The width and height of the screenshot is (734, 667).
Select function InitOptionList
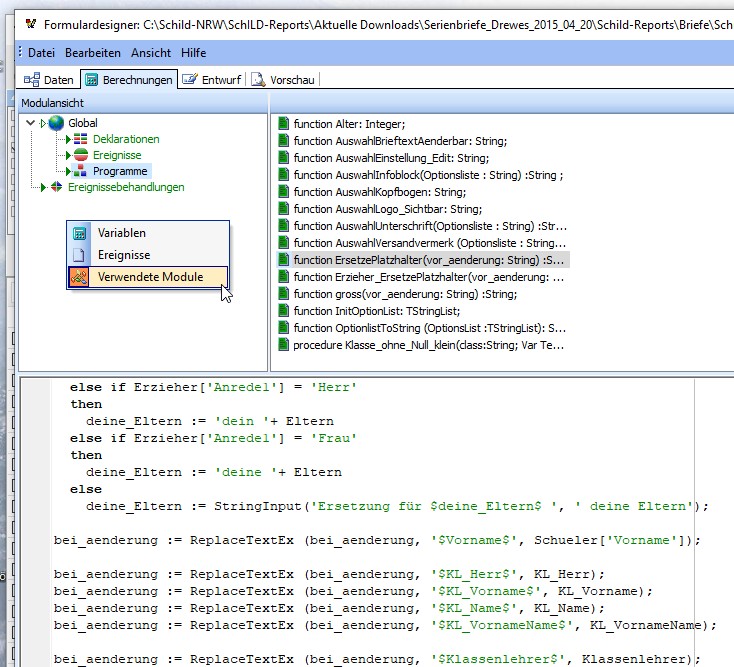[377, 311]
